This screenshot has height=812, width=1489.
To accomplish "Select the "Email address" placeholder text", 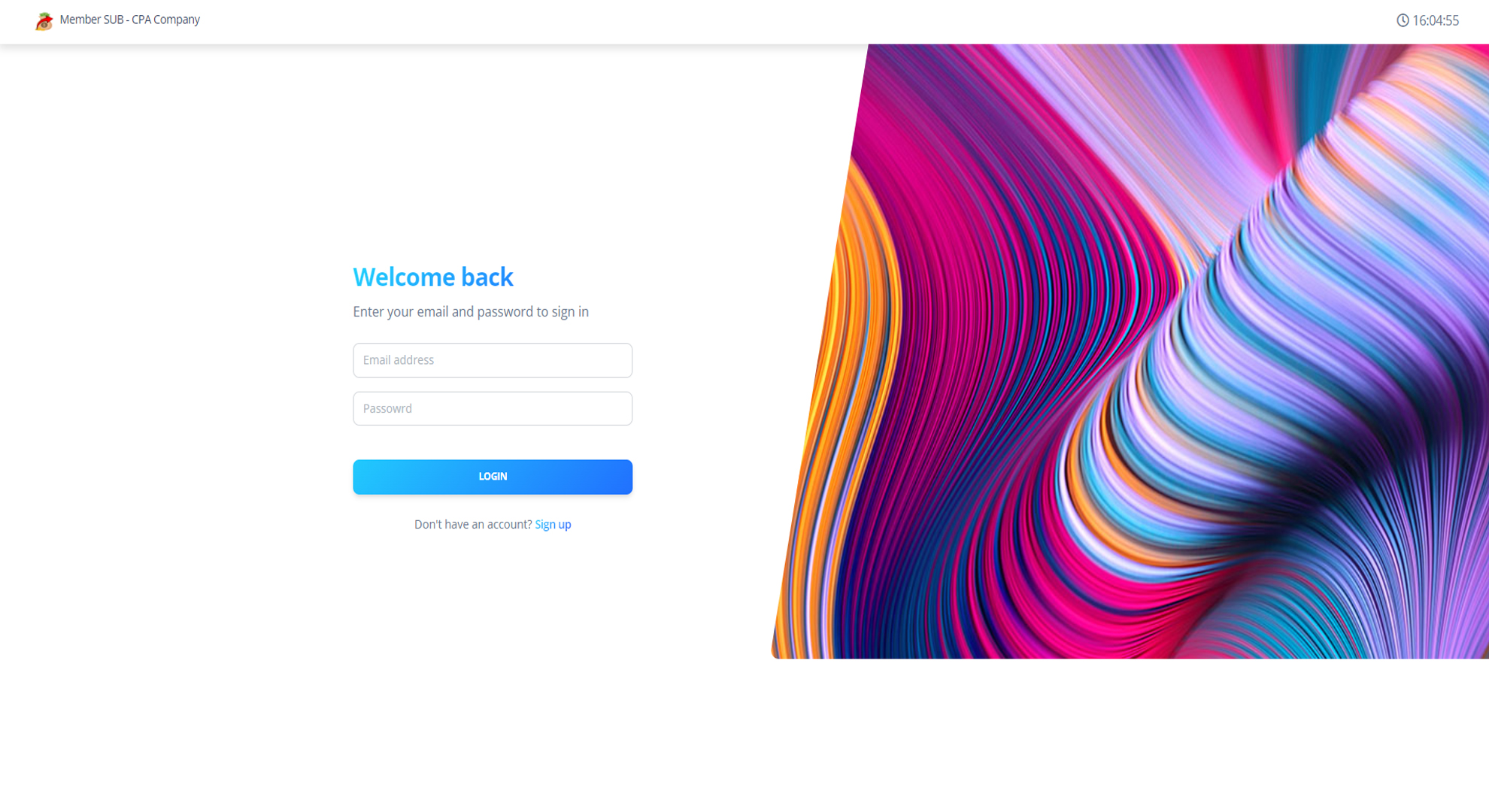I will coord(399,360).
